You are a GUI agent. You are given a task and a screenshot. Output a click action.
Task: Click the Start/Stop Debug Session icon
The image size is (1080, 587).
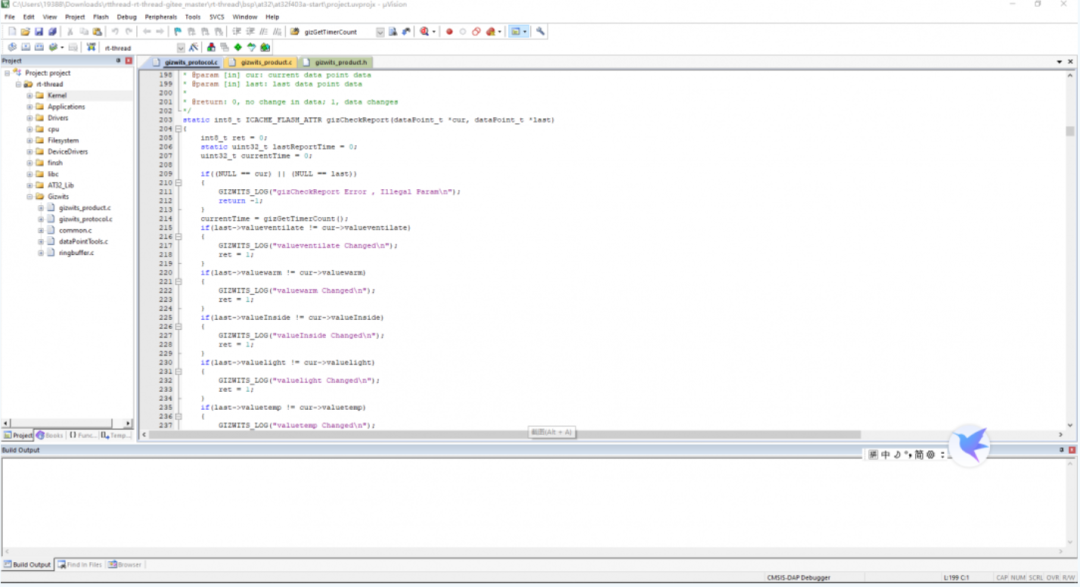tap(425, 32)
